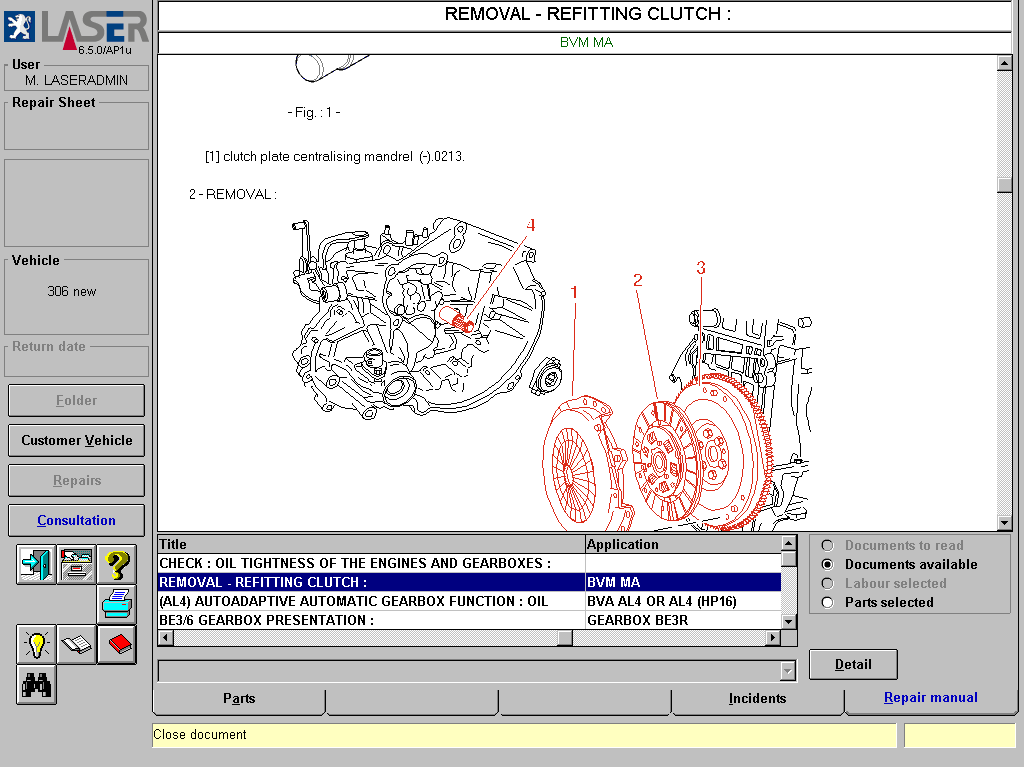Open Customer Vehicle section
Image resolution: width=1024 pixels, height=768 pixels.
tap(76, 440)
